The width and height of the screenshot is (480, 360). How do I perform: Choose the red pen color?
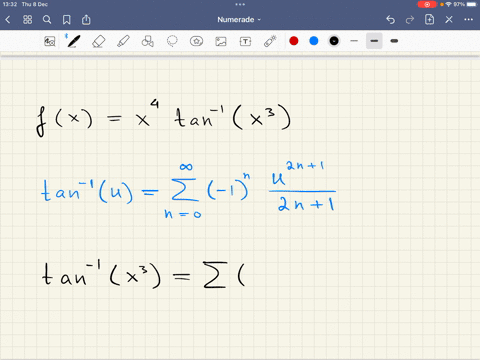(294, 41)
